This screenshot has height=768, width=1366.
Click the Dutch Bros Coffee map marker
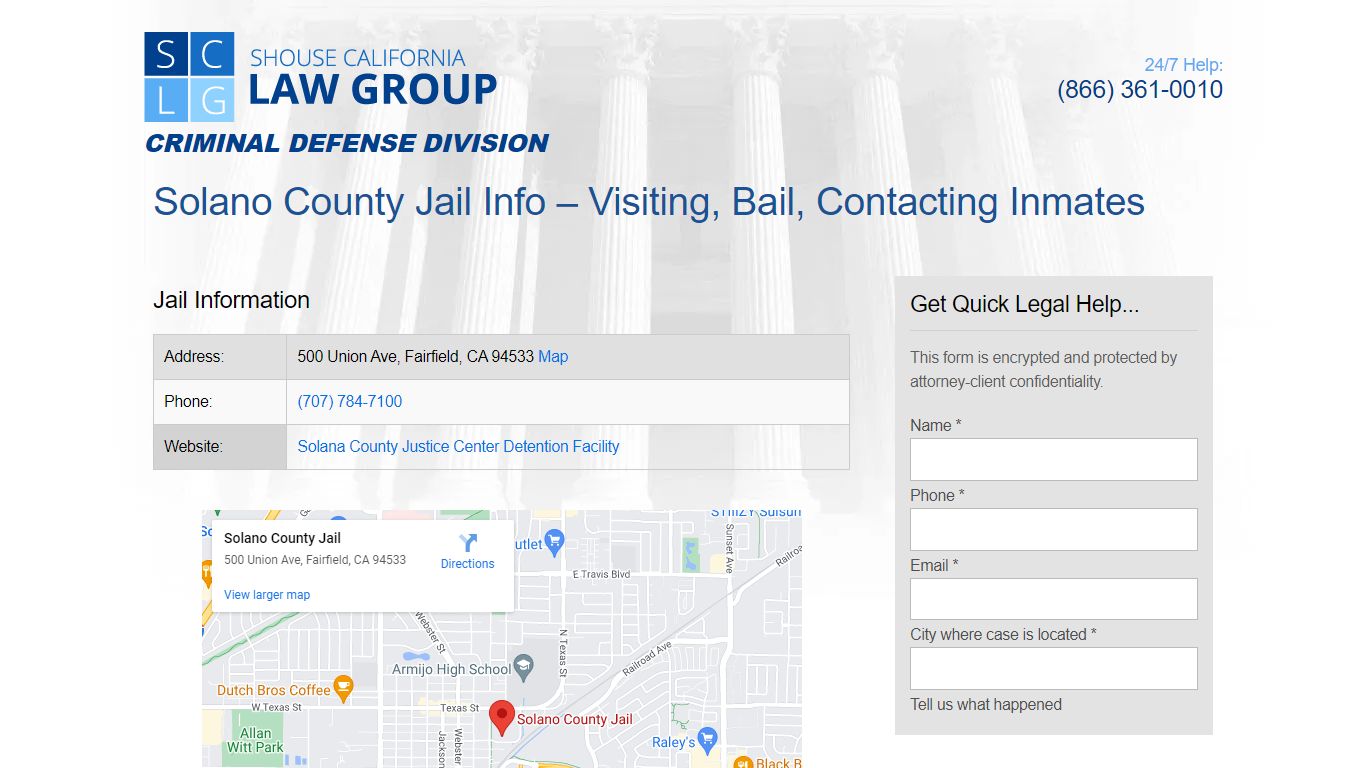coord(343,688)
